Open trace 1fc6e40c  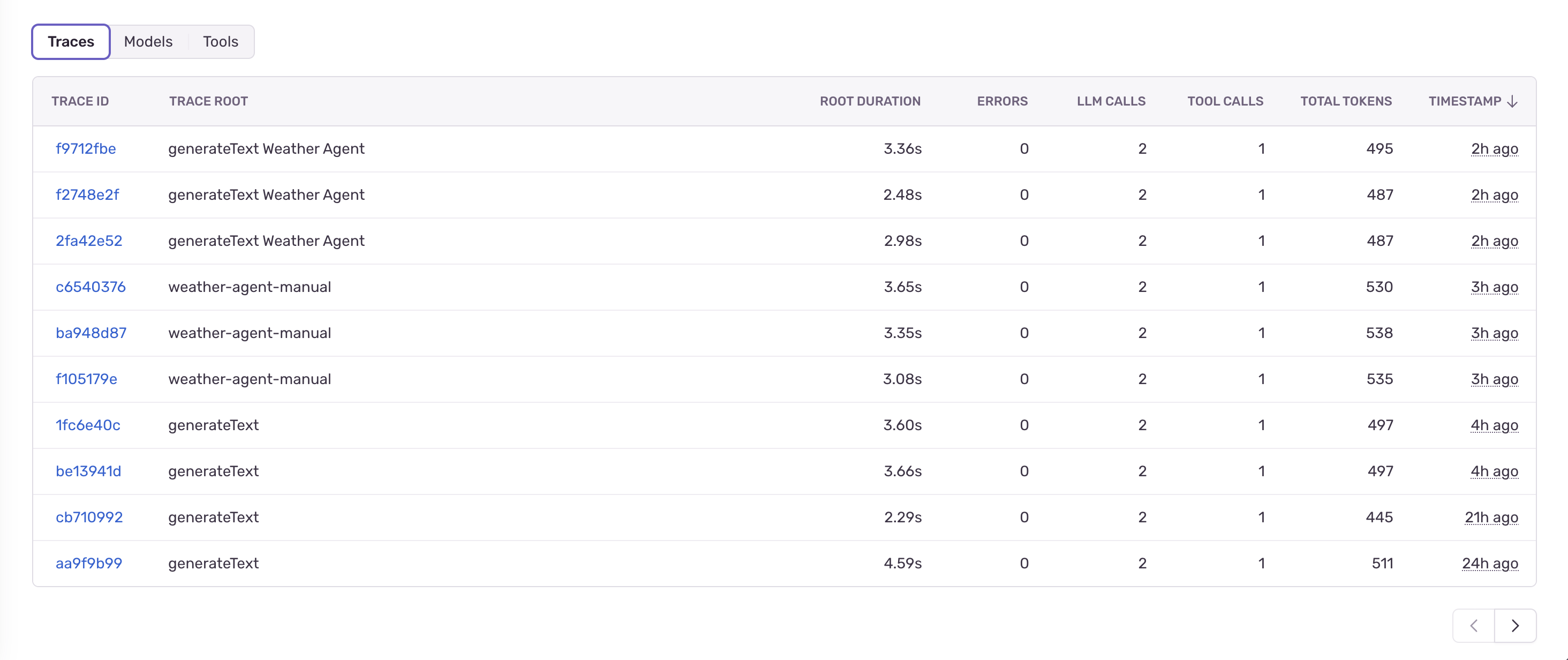pos(88,425)
